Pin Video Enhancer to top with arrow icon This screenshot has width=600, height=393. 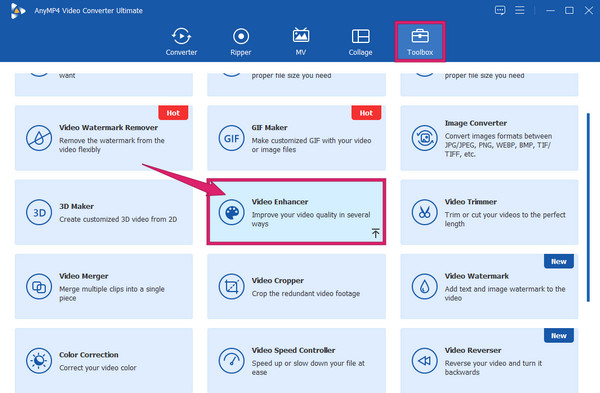click(375, 233)
